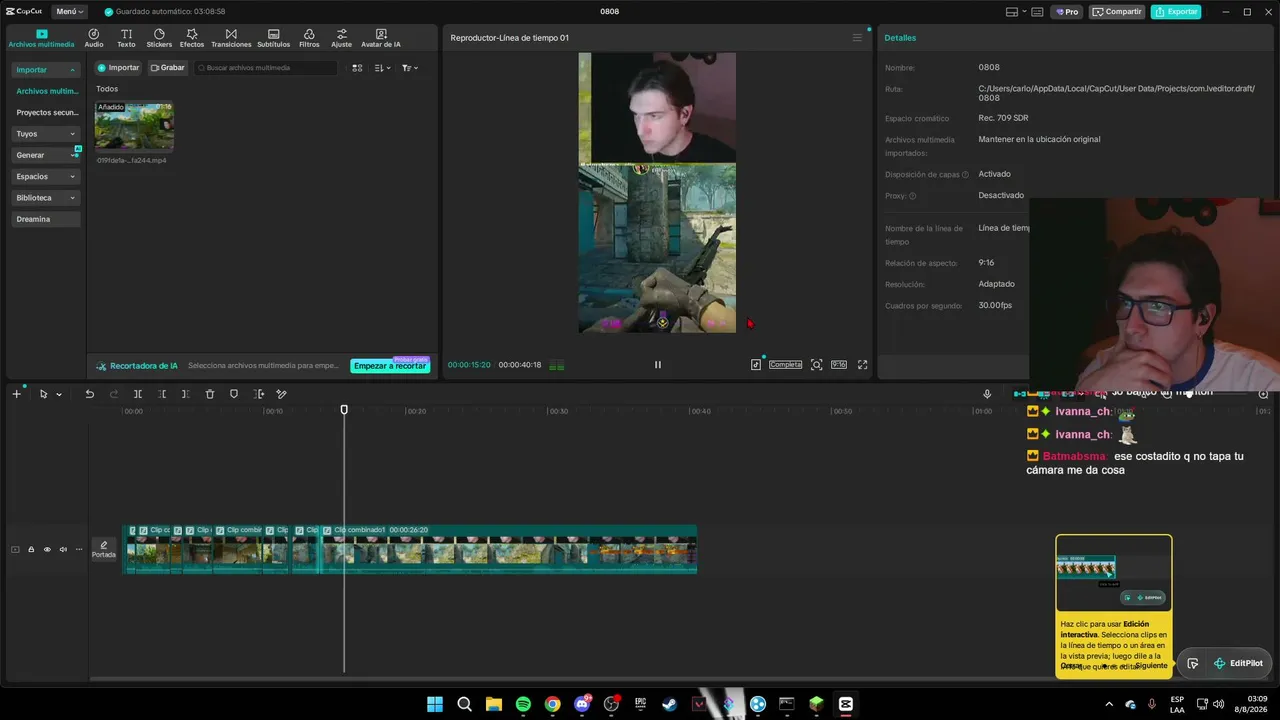Viewport: 1280px width, 720px height.
Task: Click the timeline auto-edit wand icon
Action: (x=282, y=394)
